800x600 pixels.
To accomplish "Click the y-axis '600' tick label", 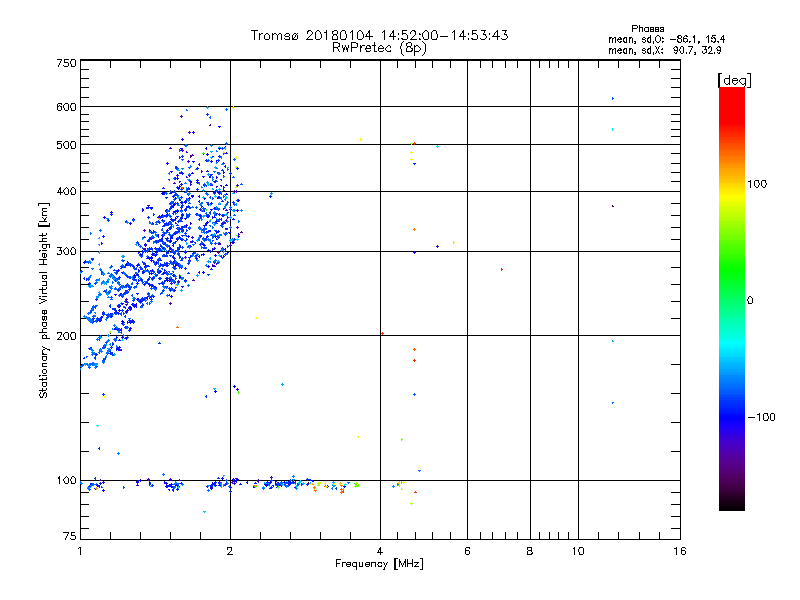I will (66, 107).
